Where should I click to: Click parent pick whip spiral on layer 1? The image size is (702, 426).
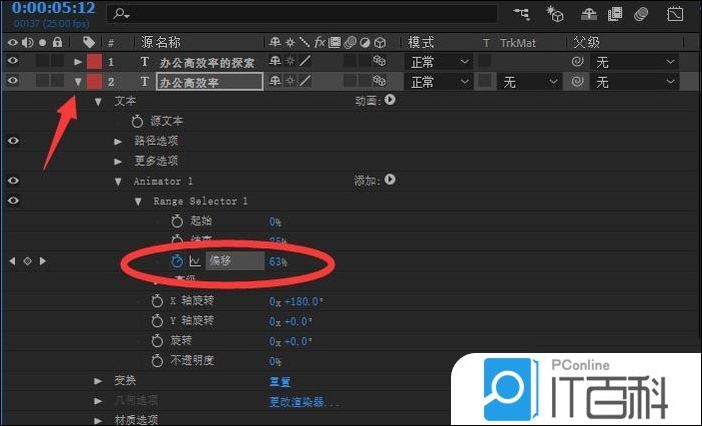tap(578, 61)
